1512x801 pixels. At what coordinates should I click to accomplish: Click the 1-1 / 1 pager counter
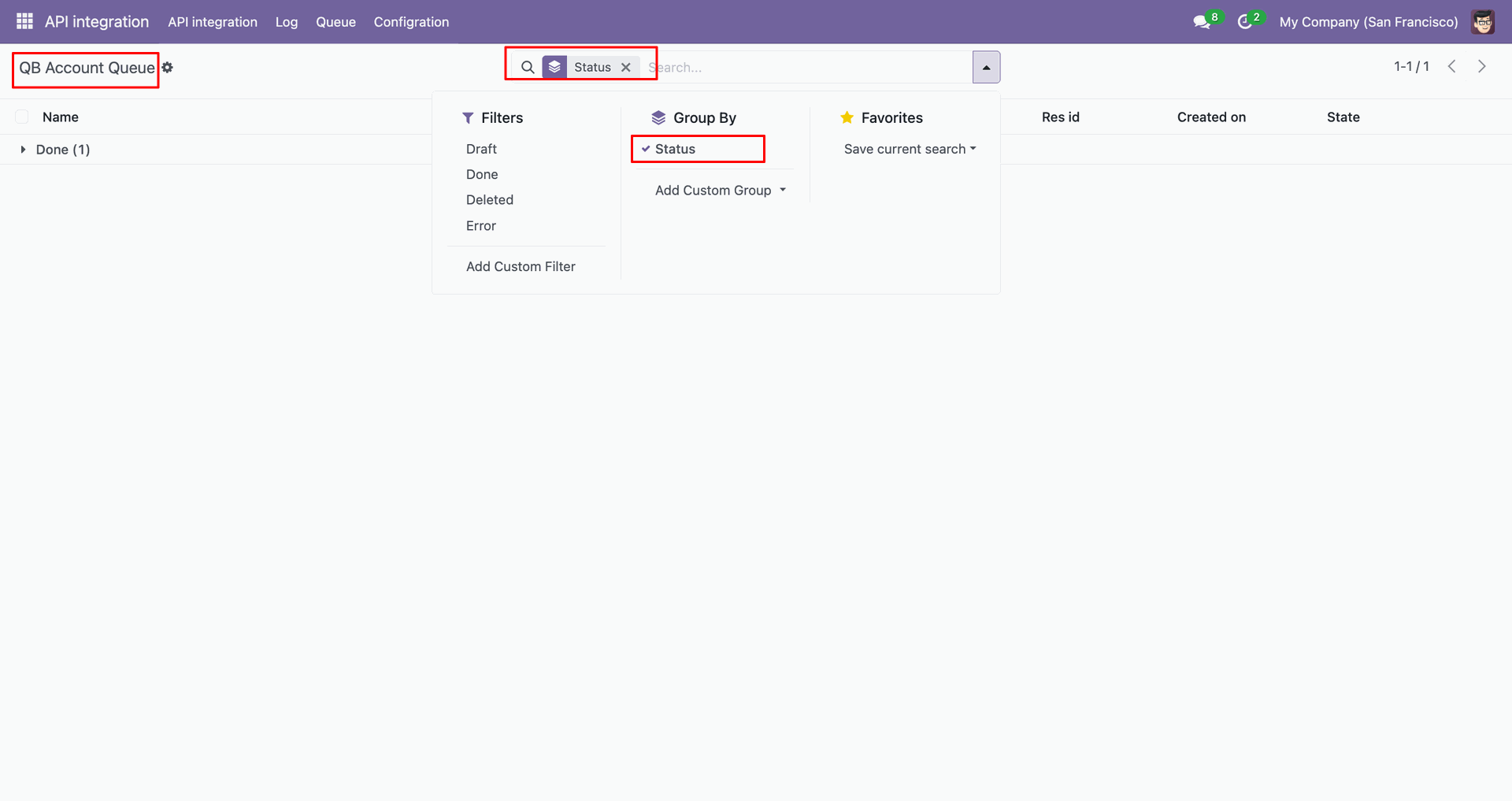(x=1411, y=66)
